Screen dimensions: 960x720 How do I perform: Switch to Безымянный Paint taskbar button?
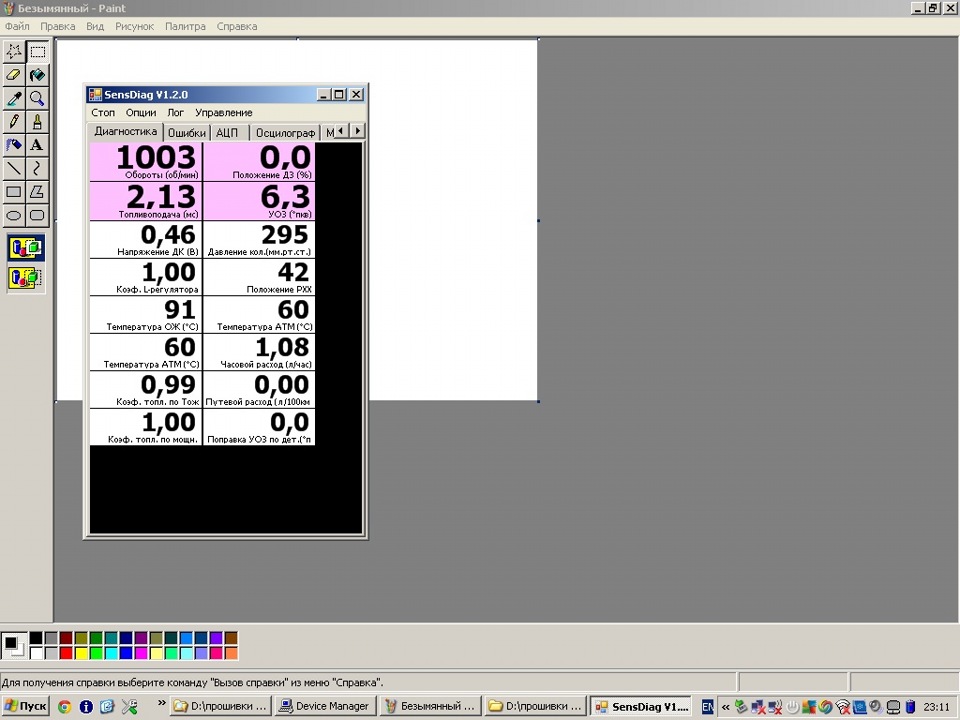(430, 706)
